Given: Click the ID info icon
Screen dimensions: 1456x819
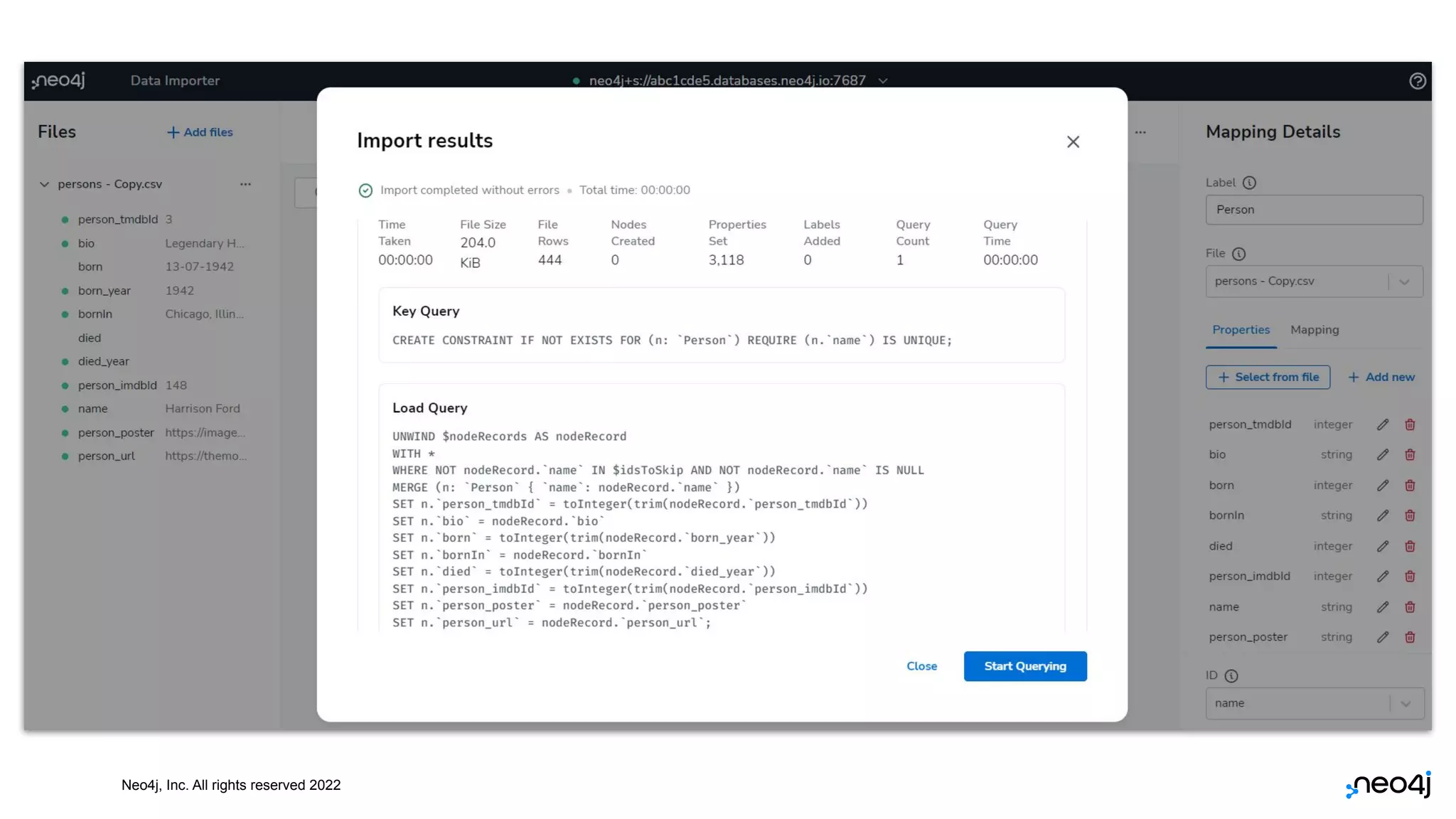Looking at the screenshot, I should click(1231, 676).
